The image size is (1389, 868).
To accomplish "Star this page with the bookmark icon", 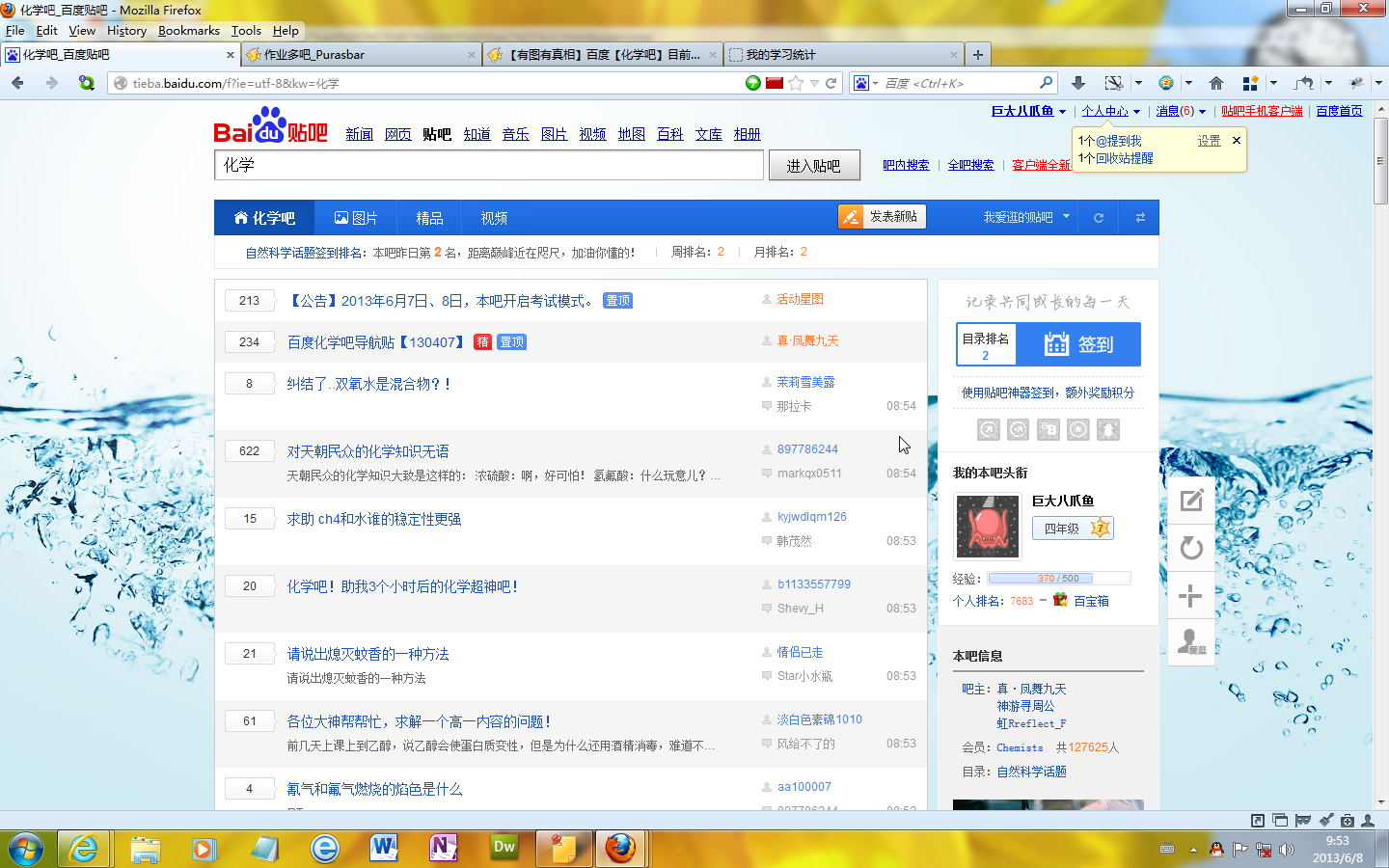I will [x=796, y=84].
